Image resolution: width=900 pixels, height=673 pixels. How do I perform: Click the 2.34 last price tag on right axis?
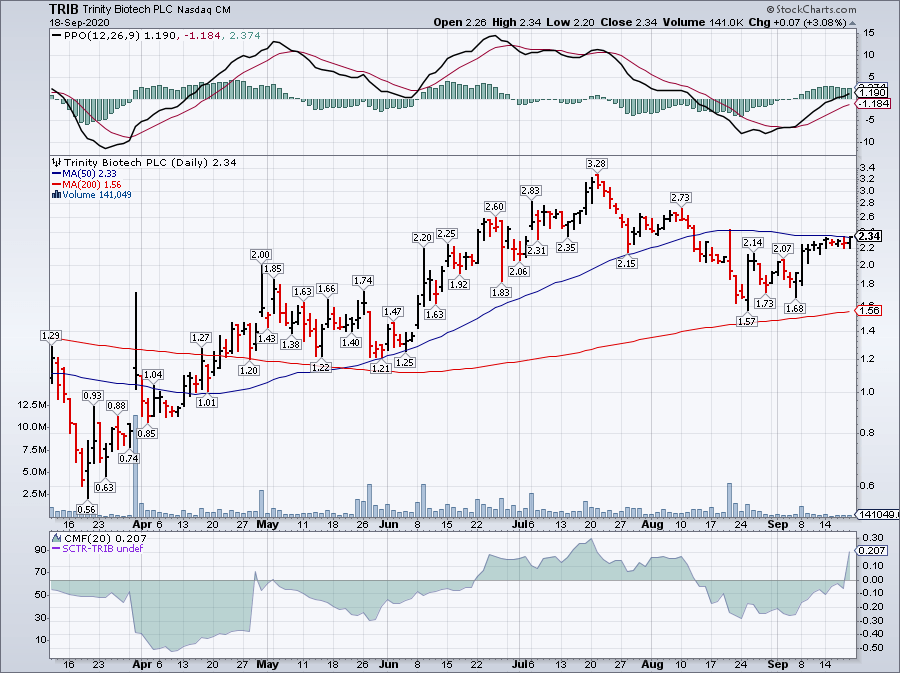point(870,236)
